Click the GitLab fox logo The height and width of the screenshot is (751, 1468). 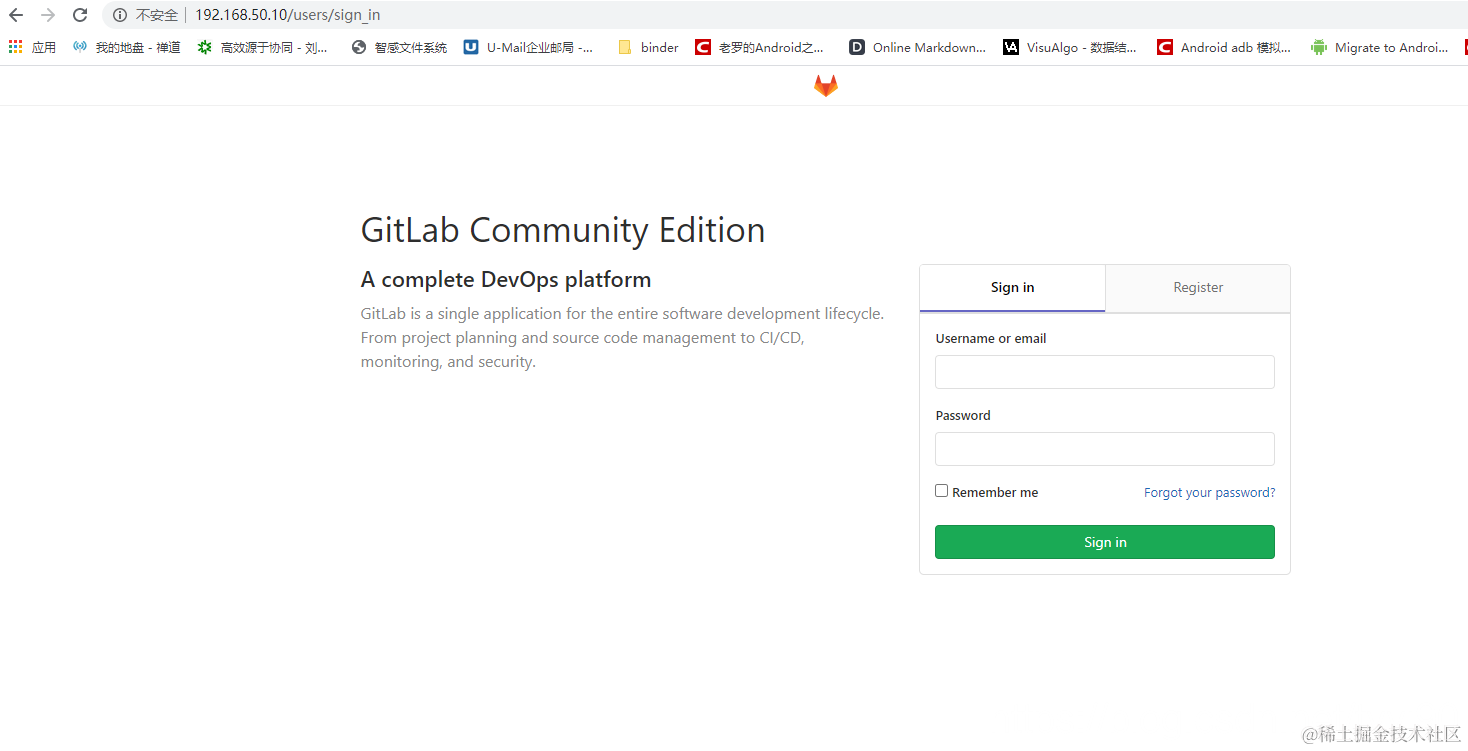(x=825, y=86)
